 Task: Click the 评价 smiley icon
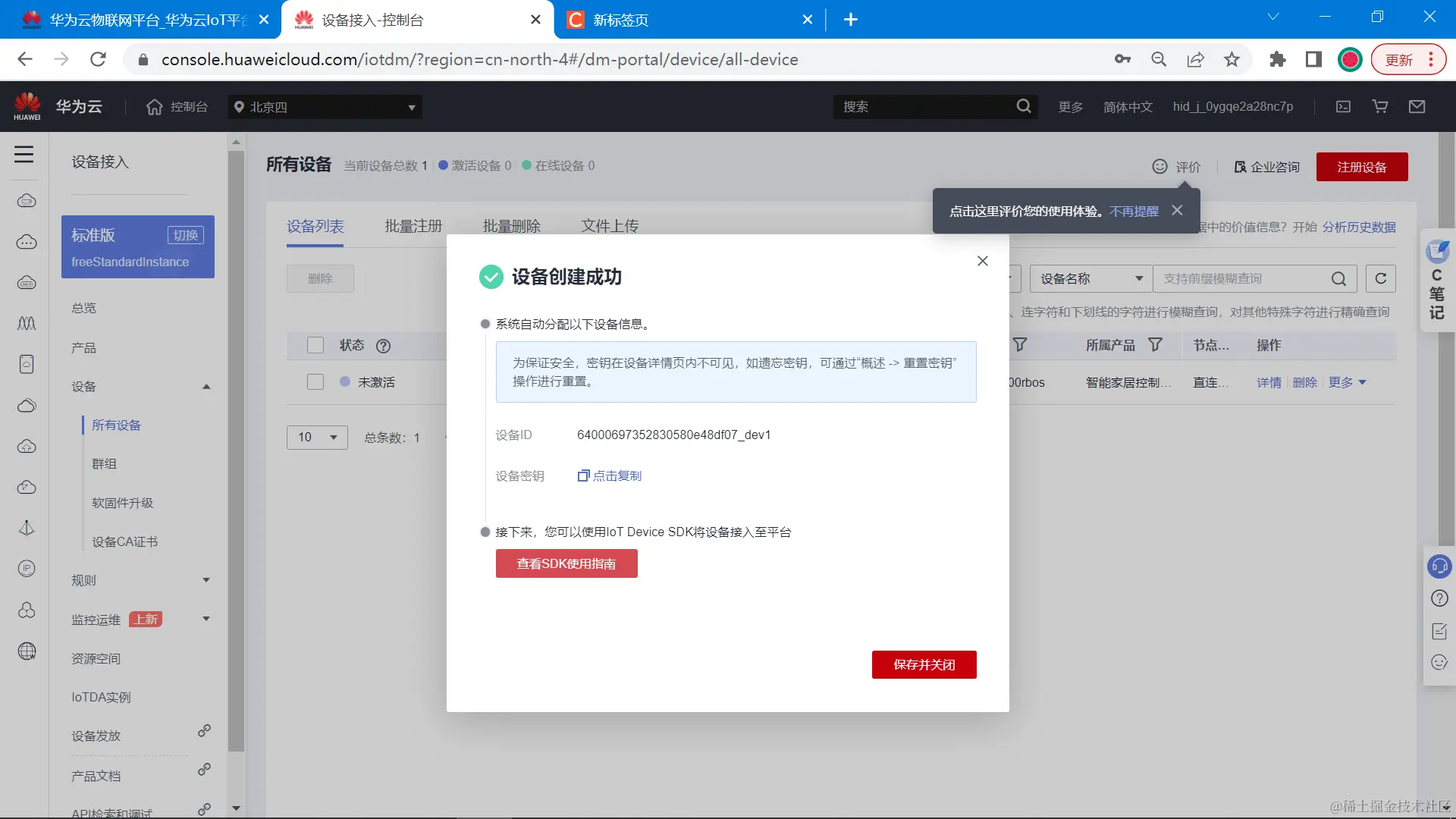[x=1159, y=166]
